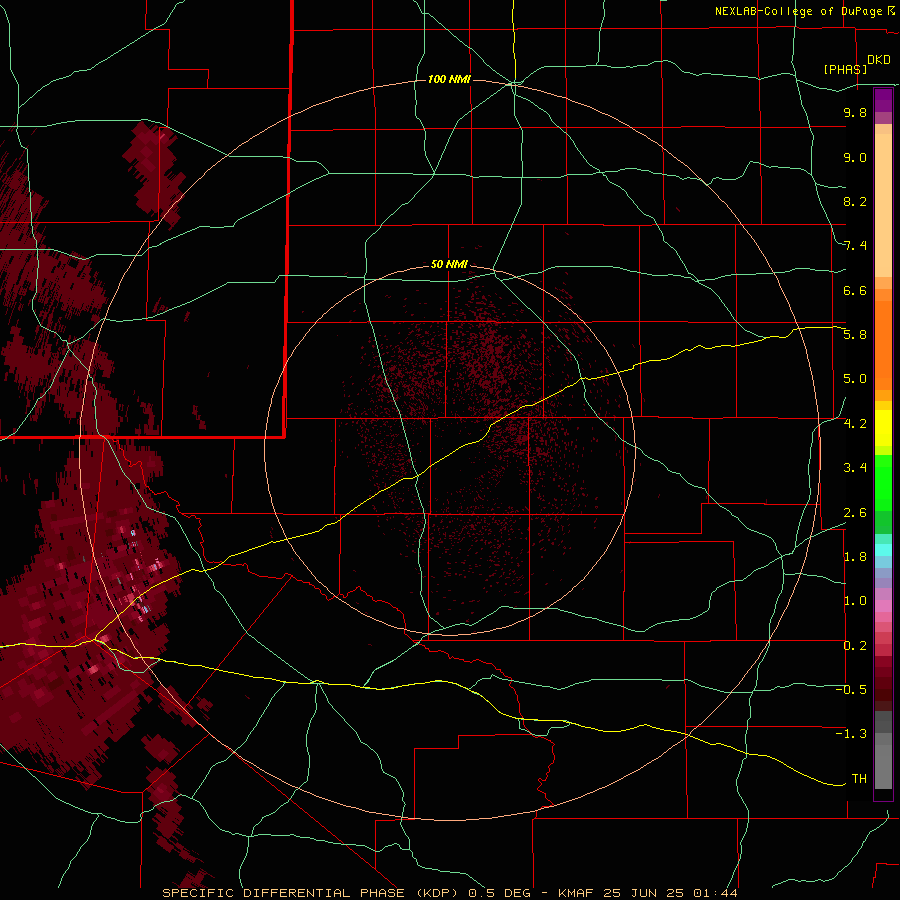Pick the pink band of the color scale

pos(883,606)
